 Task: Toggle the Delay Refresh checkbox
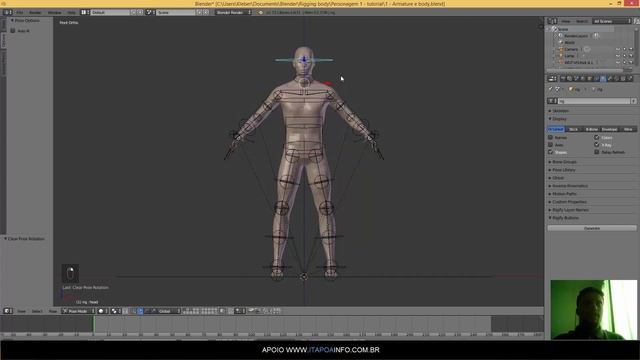click(x=596, y=152)
